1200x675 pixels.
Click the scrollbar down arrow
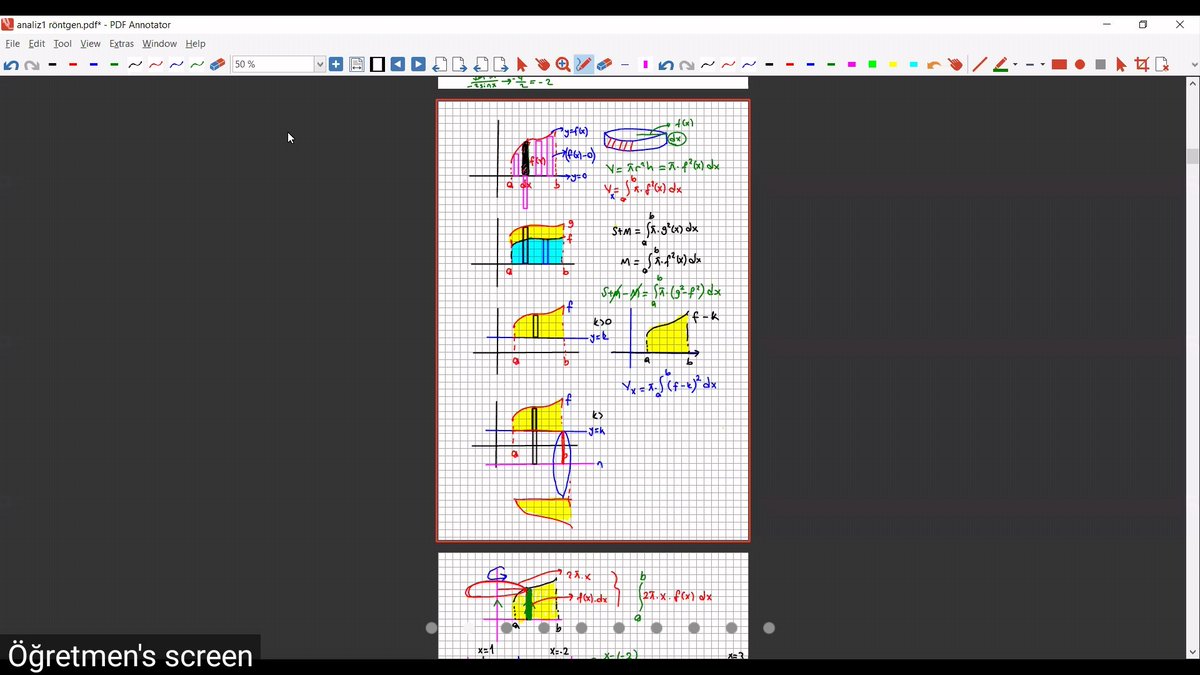click(1192, 653)
